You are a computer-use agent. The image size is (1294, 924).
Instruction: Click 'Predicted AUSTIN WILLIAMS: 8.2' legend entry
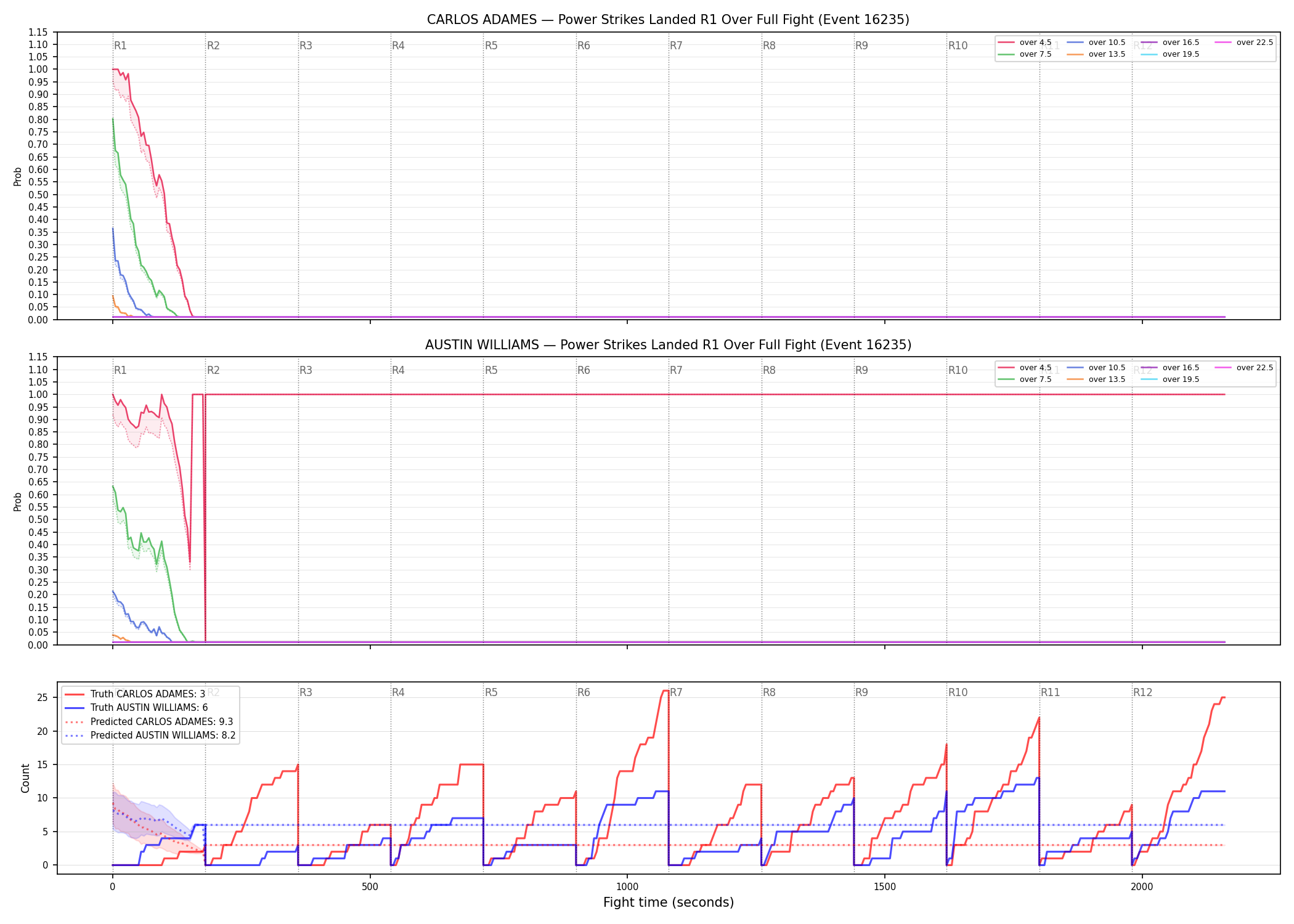click(x=150, y=736)
